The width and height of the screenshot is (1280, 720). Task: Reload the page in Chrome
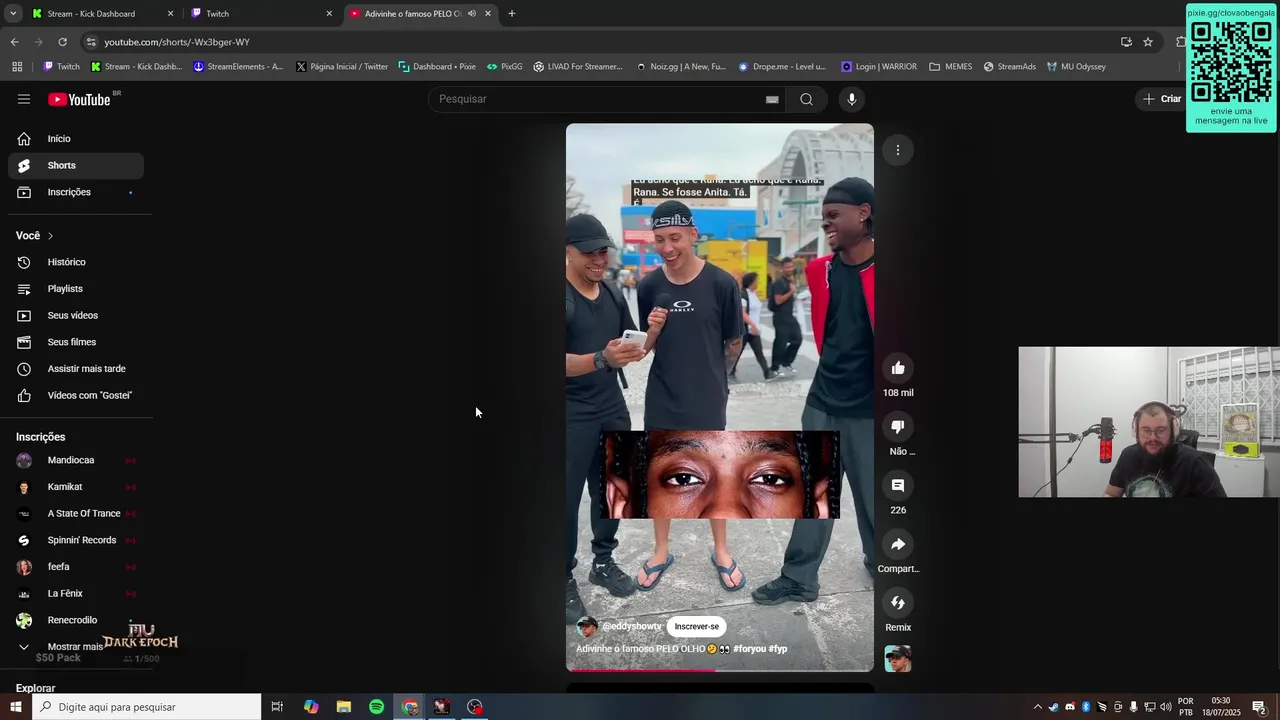(62, 42)
